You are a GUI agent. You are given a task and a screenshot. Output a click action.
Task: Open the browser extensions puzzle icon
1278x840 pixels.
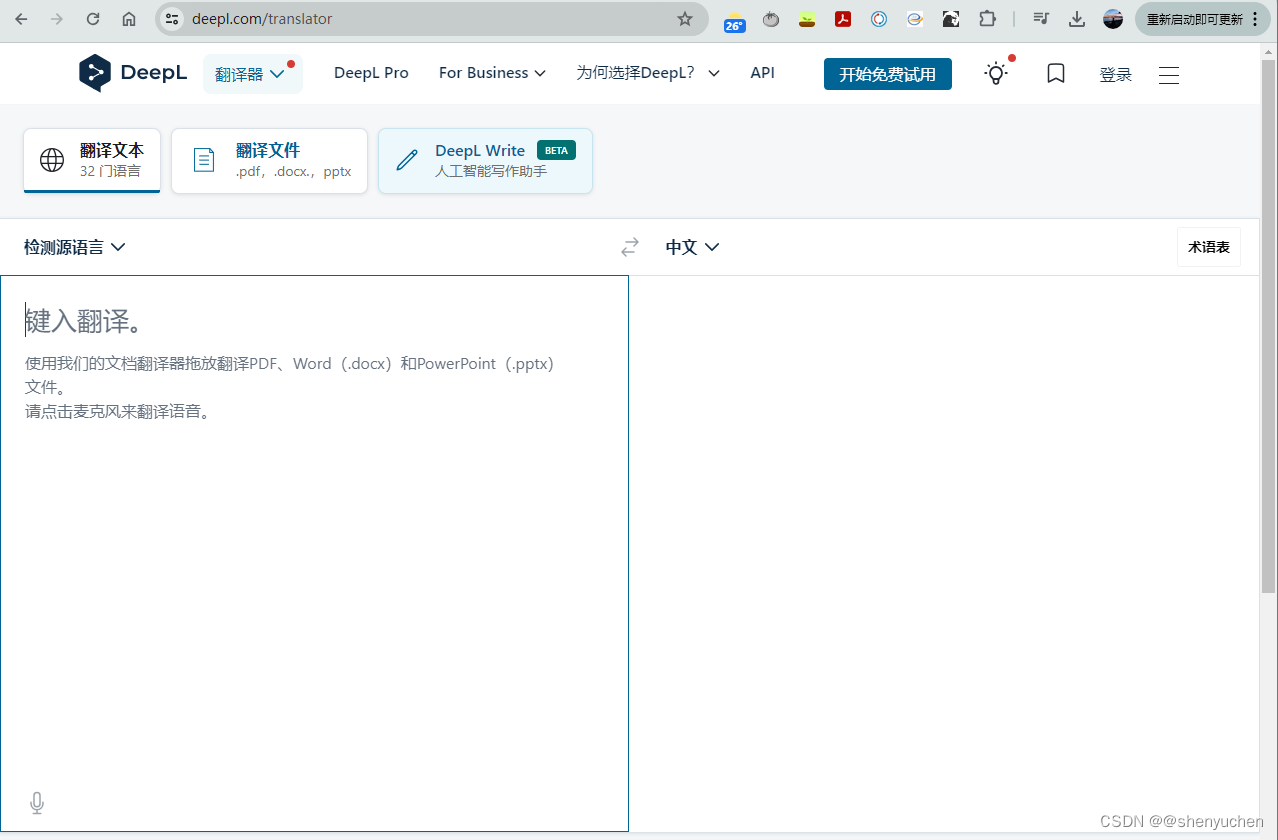987,19
